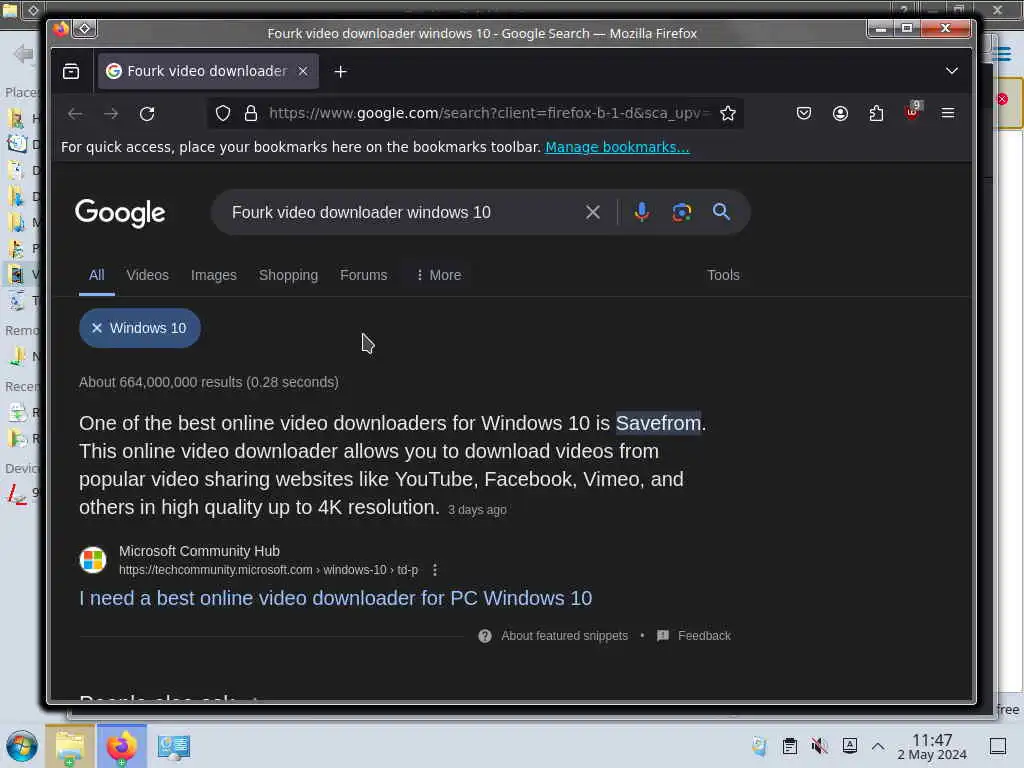Show site security padlock info
The image size is (1024, 768).
(x=251, y=114)
